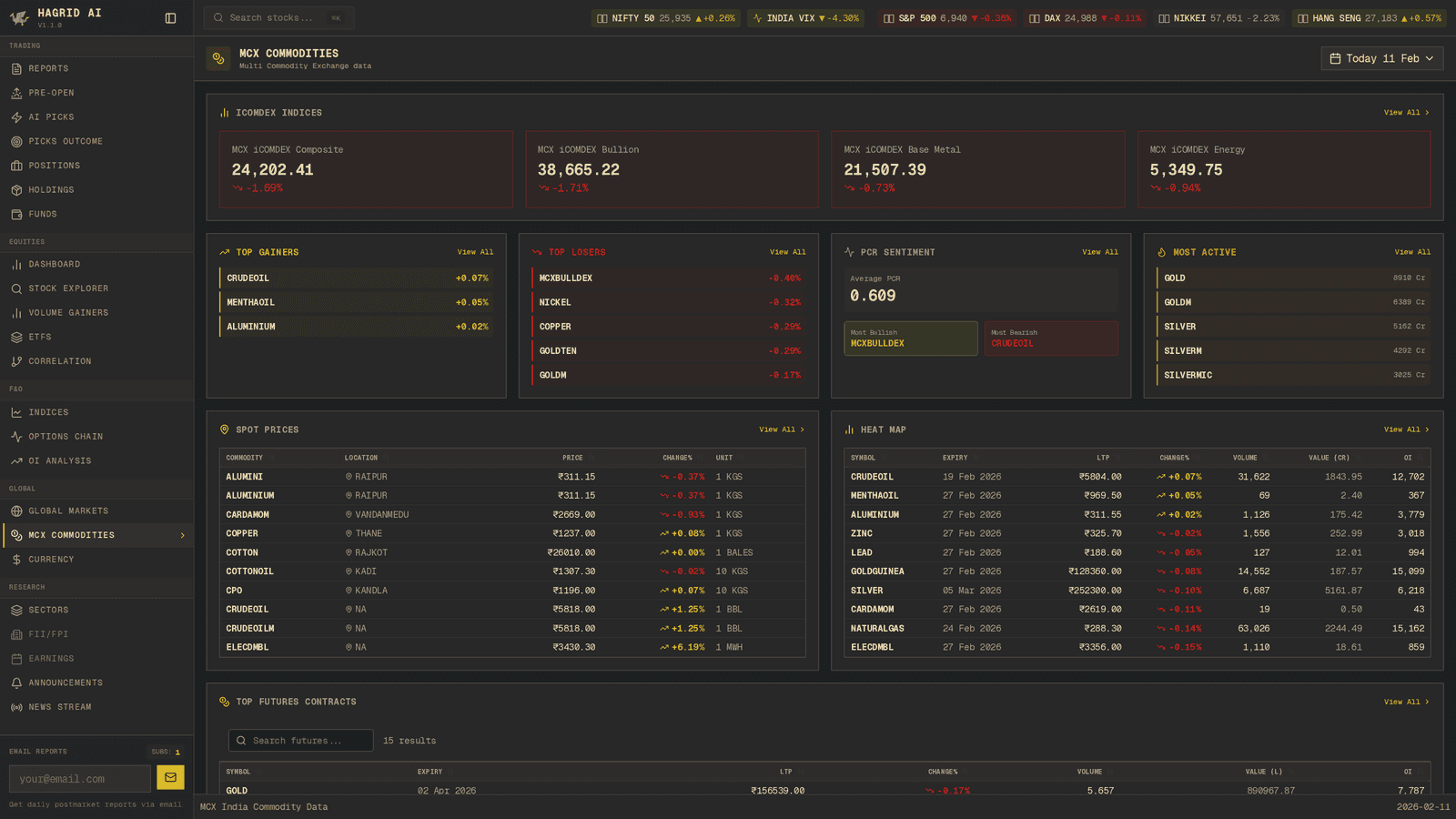This screenshot has height=819, width=1456.
Task: Collapse the sidebar using the panel icon
Action: click(x=170, y=18)
